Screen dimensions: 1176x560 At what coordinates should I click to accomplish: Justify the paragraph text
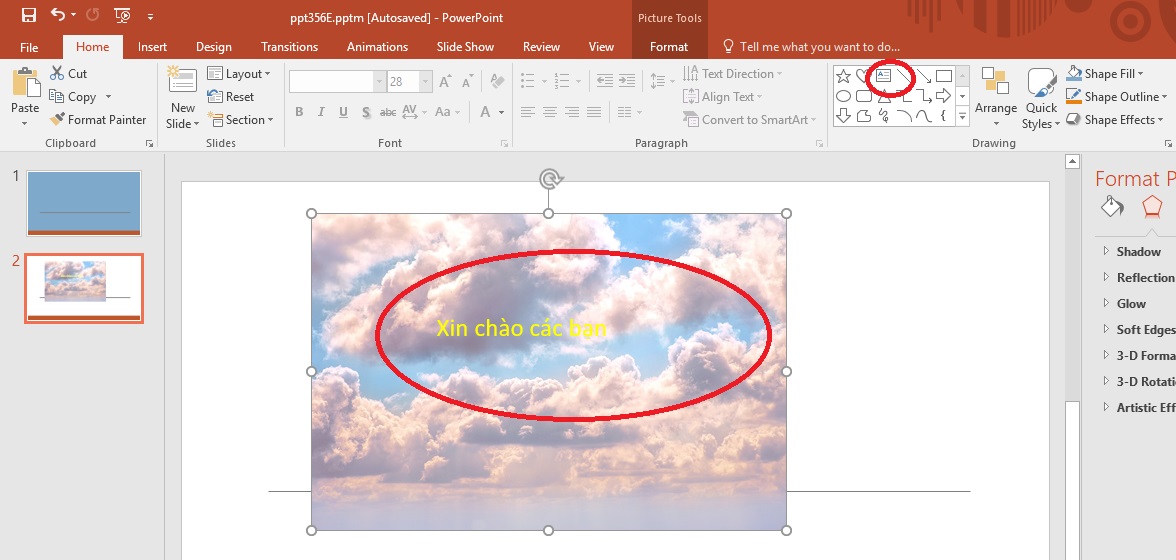pyautogui.click(x=594, y=112)
